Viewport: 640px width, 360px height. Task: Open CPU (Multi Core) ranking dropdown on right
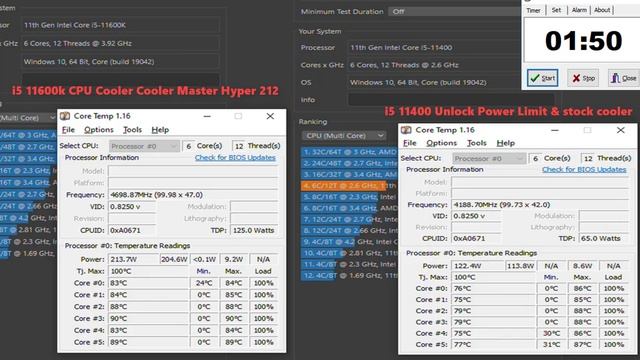pyautogui.click(x=344, y=136)
